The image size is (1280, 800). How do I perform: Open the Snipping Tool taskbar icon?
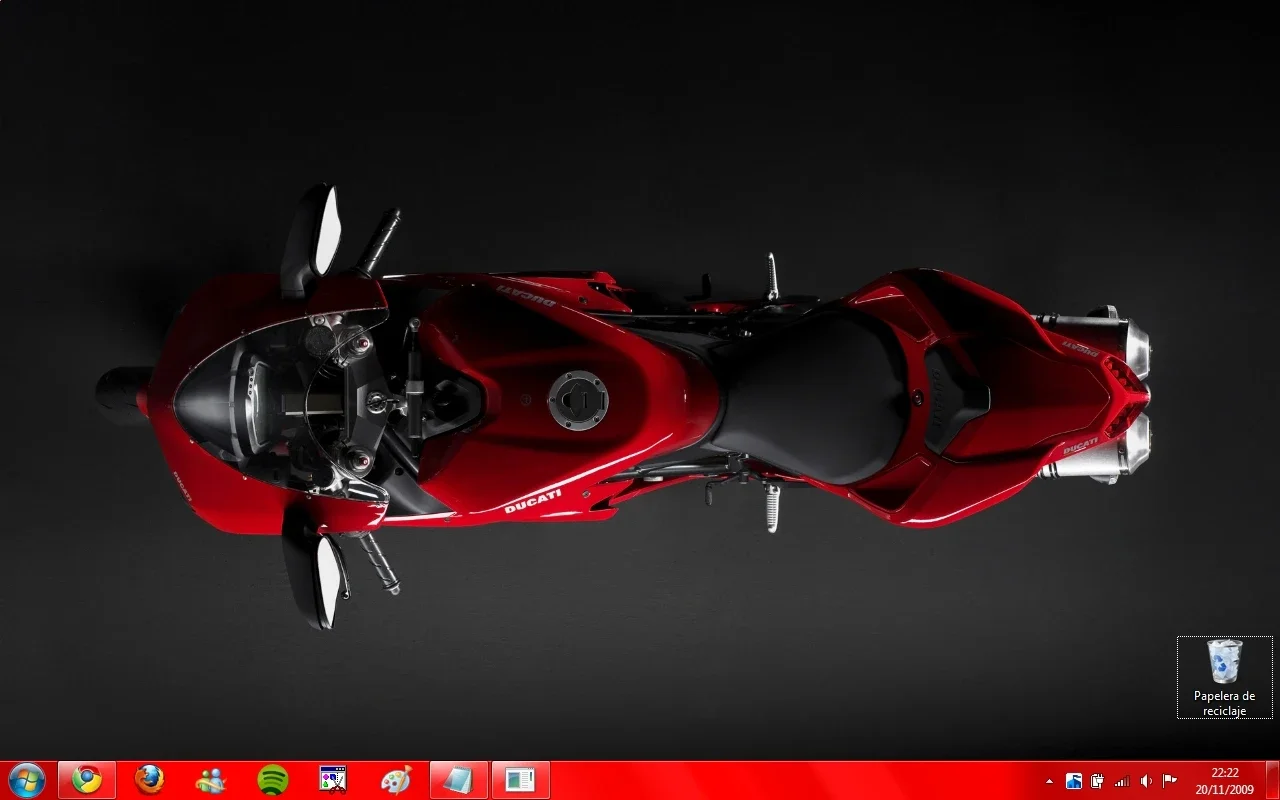pos(333,780)
